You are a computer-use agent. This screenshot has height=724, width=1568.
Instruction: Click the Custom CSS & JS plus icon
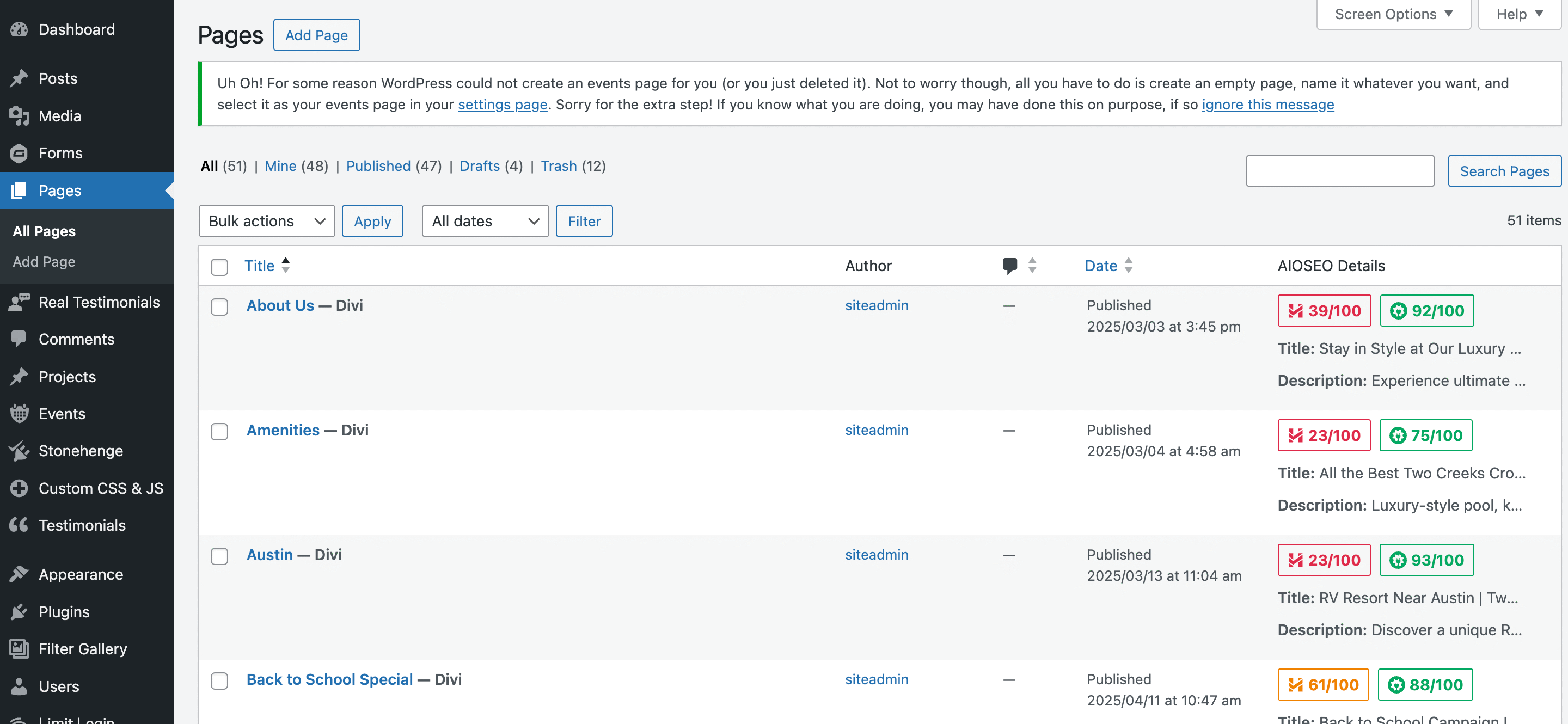click(19, 488)
